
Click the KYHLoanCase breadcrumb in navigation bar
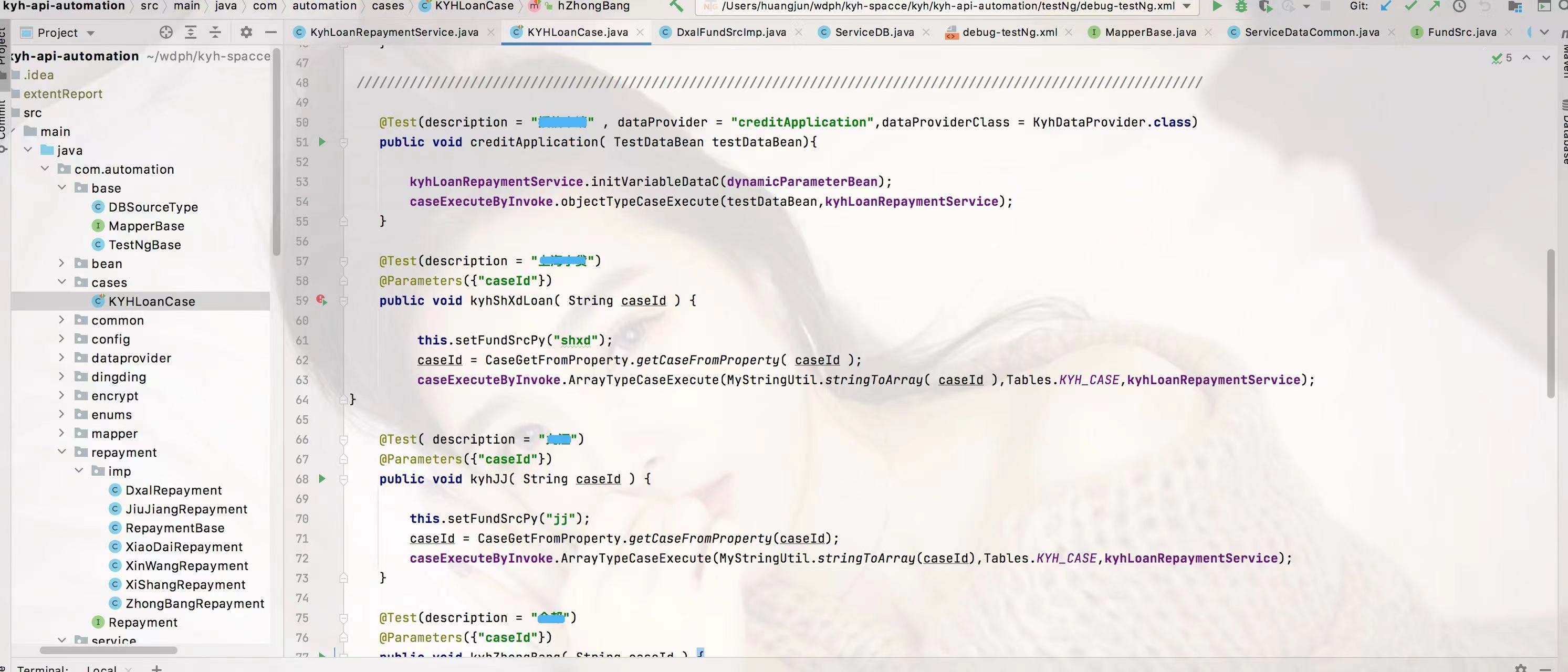pos(474,6)
